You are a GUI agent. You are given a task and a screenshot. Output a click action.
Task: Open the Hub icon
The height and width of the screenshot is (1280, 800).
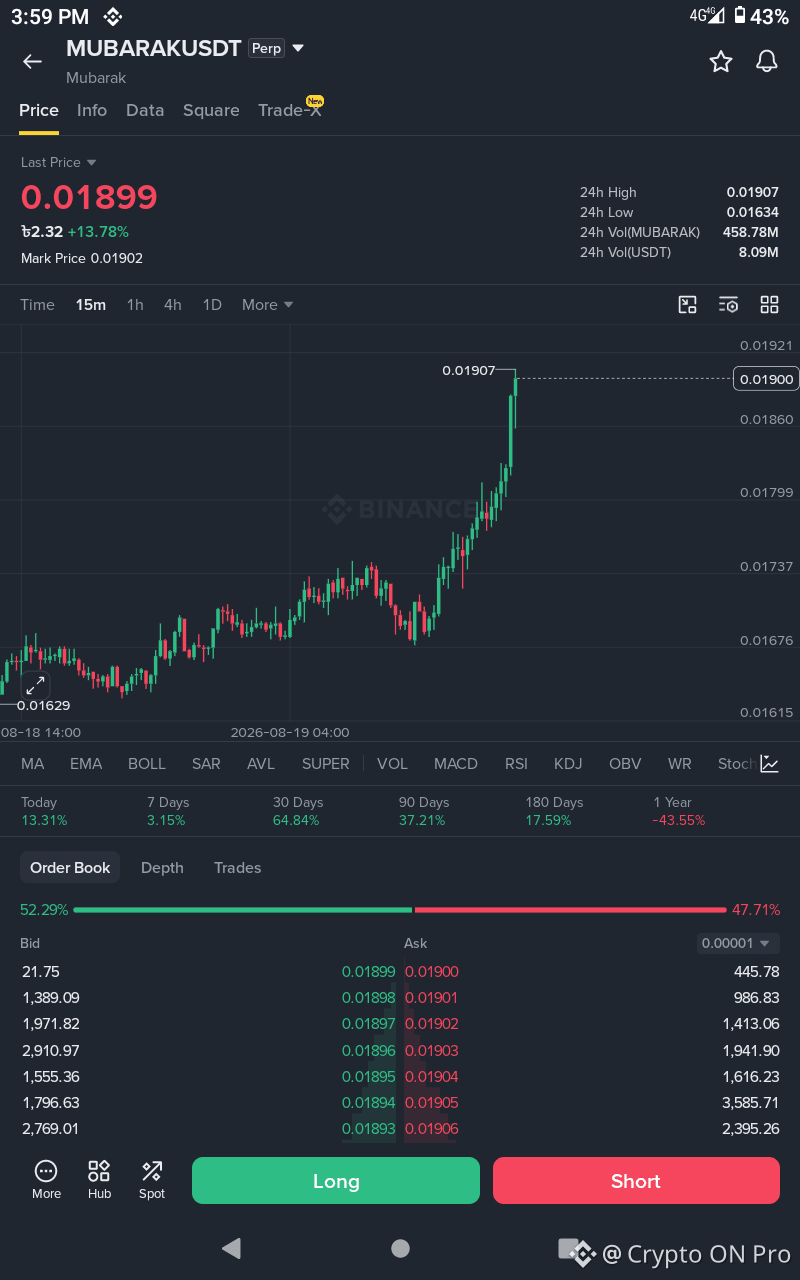(99, 1180)
